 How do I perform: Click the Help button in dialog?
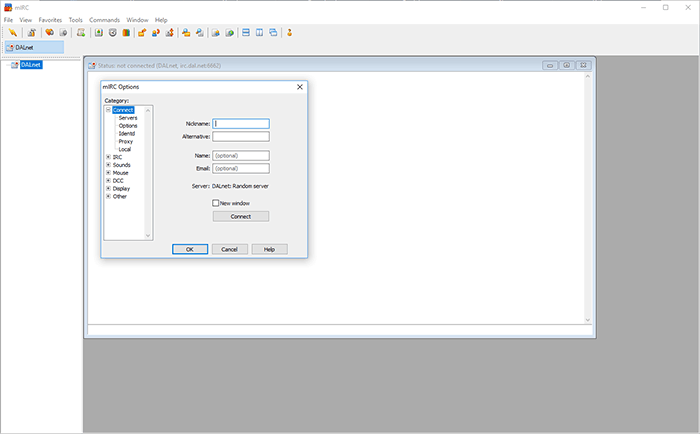coord(269,249)
